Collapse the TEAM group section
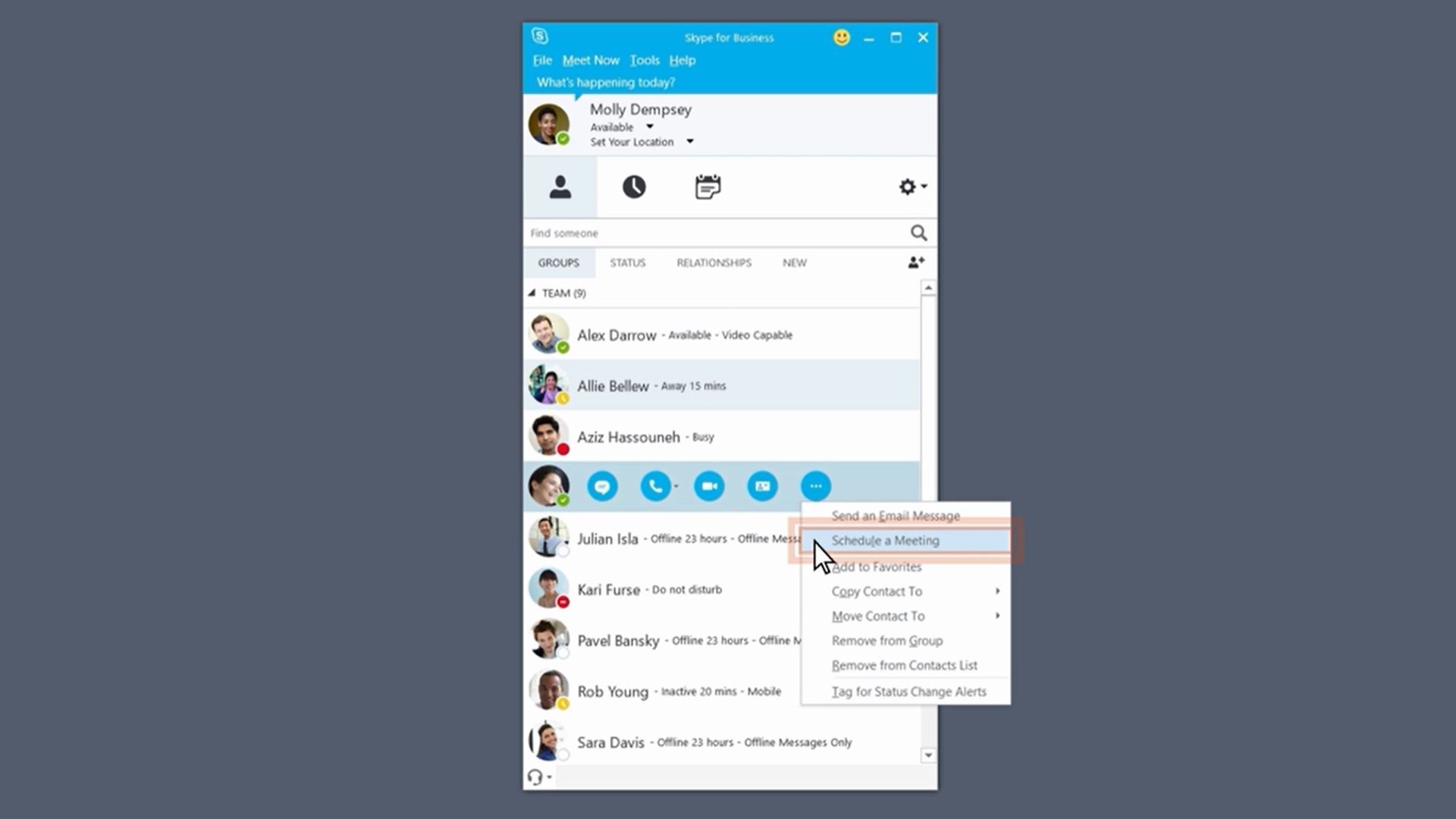1456x819 pixels. click(532, 292)
